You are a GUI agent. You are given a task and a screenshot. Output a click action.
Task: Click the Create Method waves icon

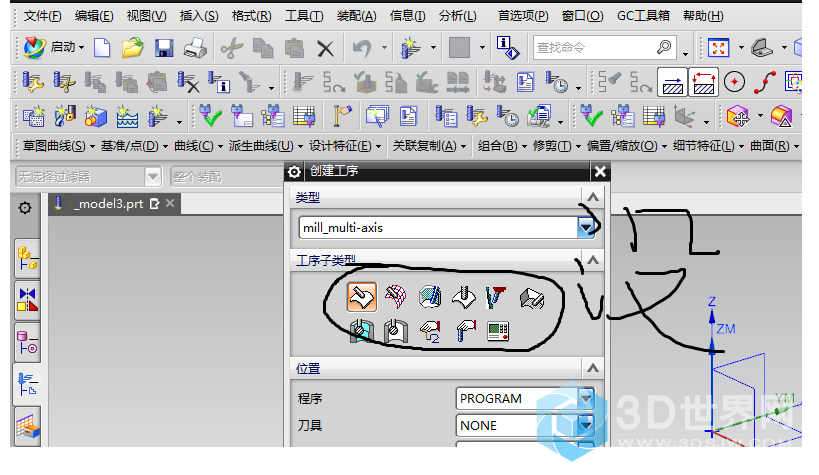click(x=127, y=117)
